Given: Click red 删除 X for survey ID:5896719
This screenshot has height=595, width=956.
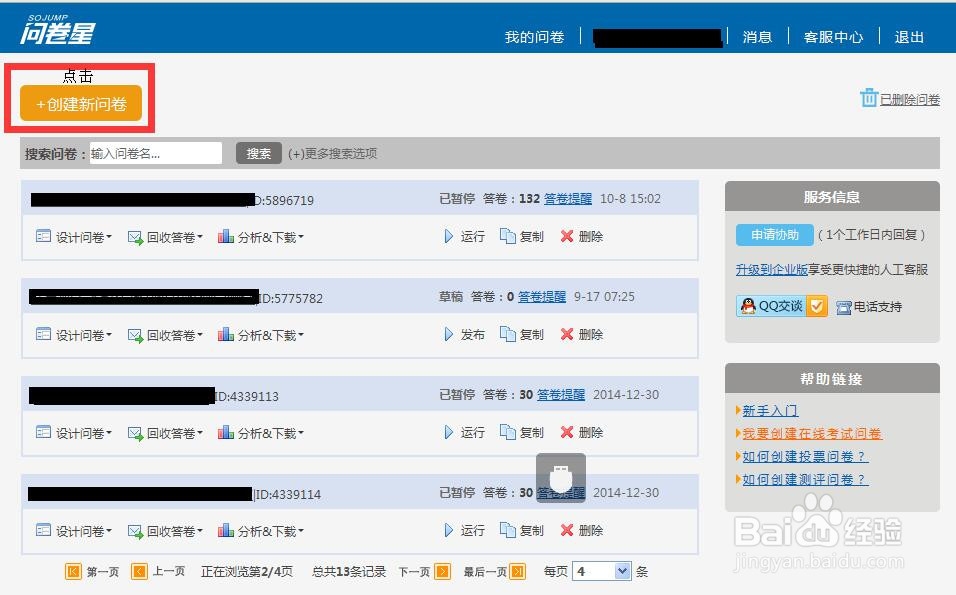Looking at the screenshot, I should (x=567, y=236).
